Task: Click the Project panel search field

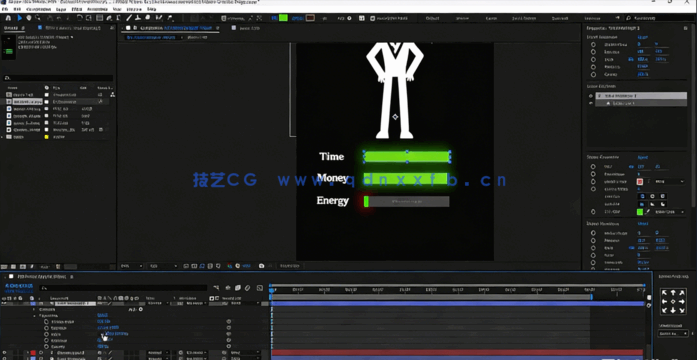Action: tap(58, 78)
